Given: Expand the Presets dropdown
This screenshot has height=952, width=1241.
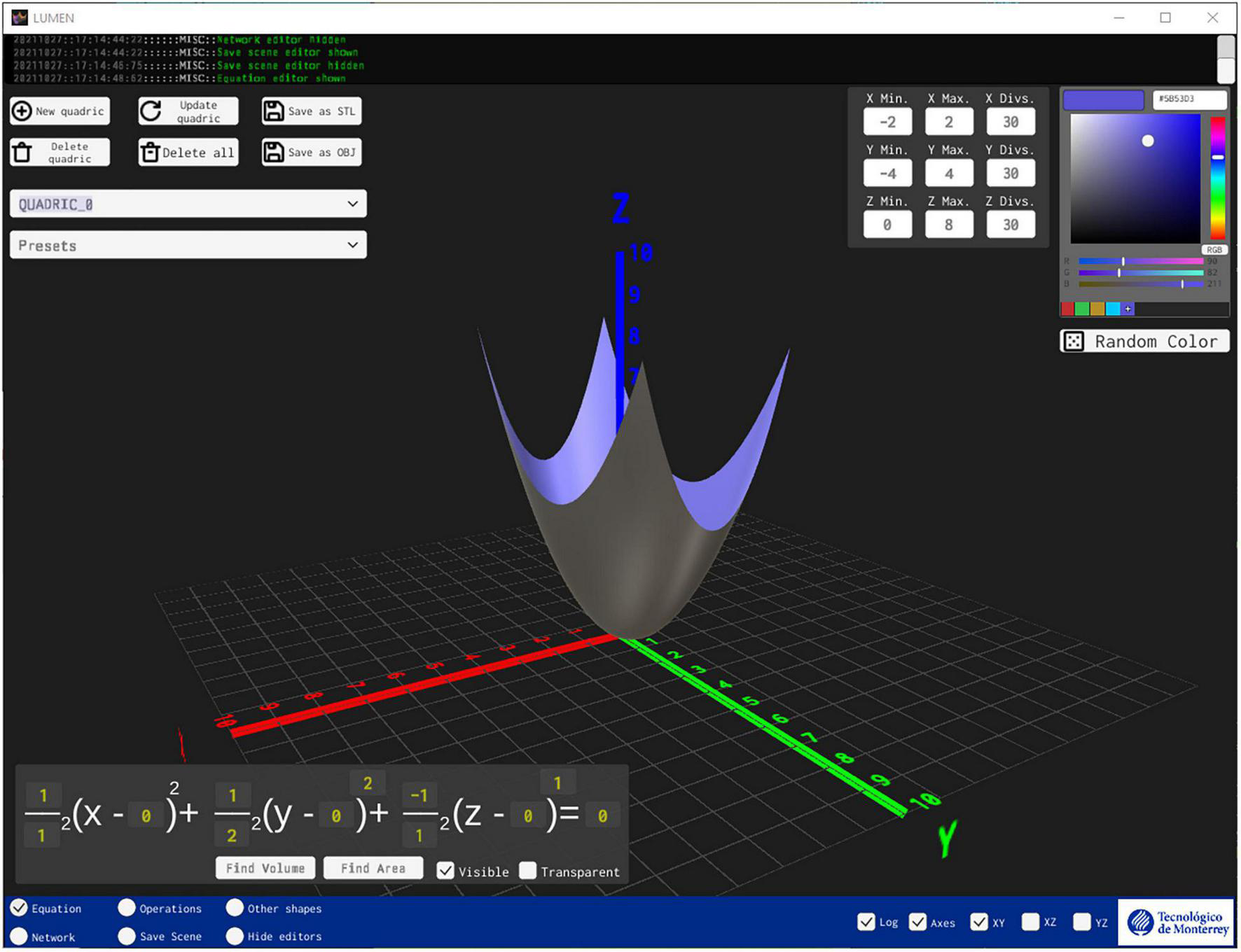Looking at the screenshot, I should [187, 245].
